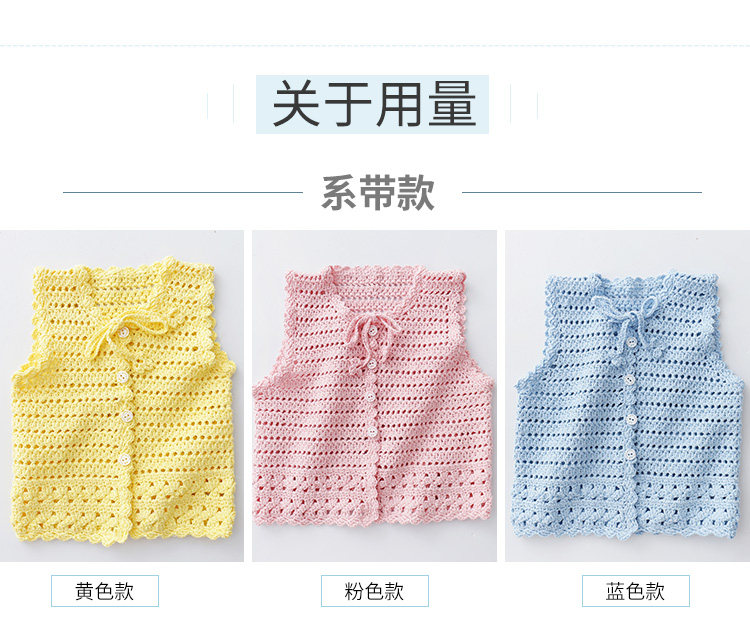Click the 关于用量 heading banner

372,104
